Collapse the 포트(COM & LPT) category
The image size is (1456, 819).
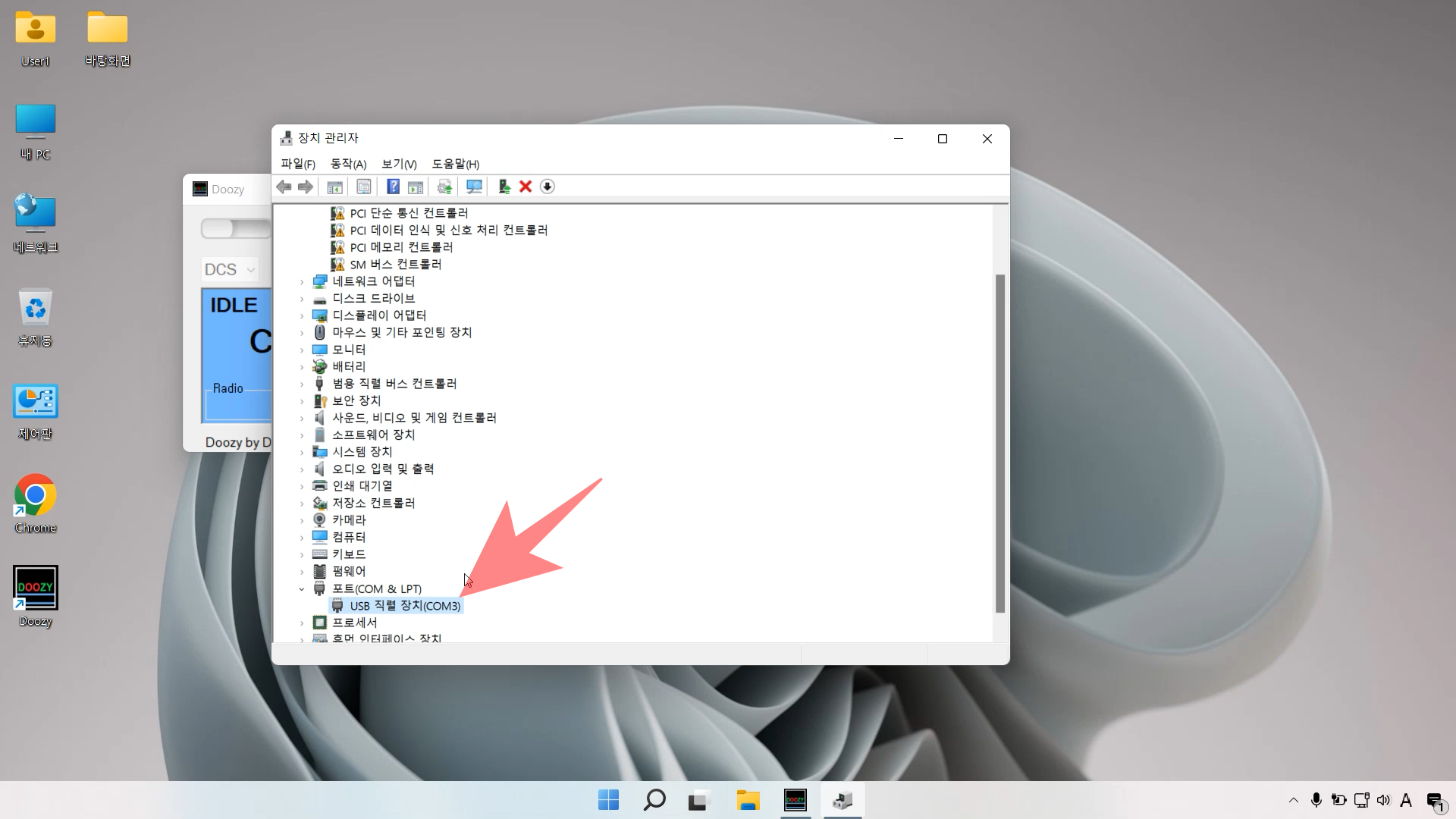303,589
